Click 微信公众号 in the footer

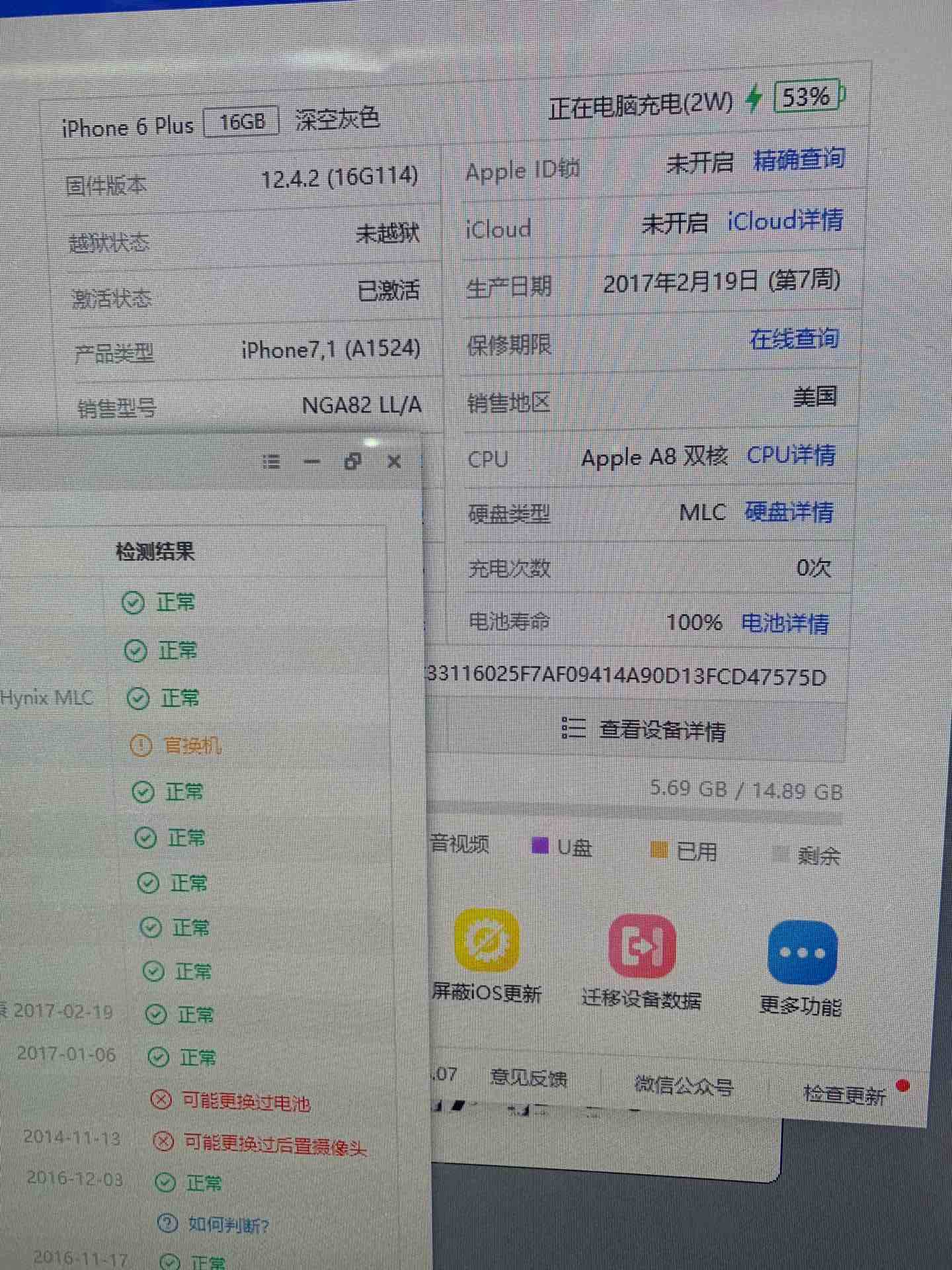(x=684, y=1085)
